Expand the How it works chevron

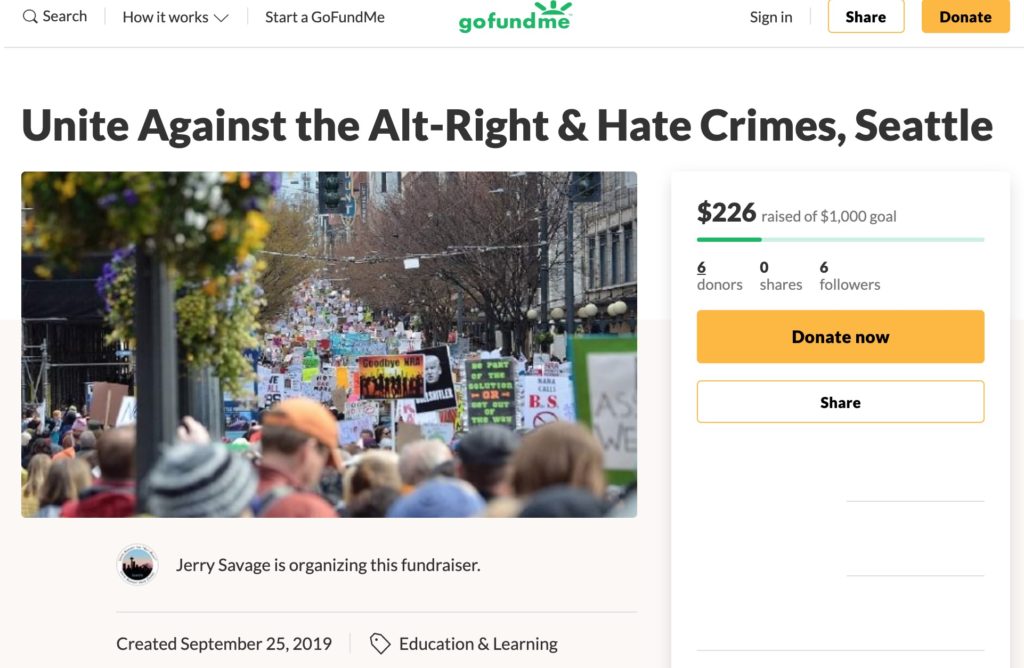tap(221, 18)
